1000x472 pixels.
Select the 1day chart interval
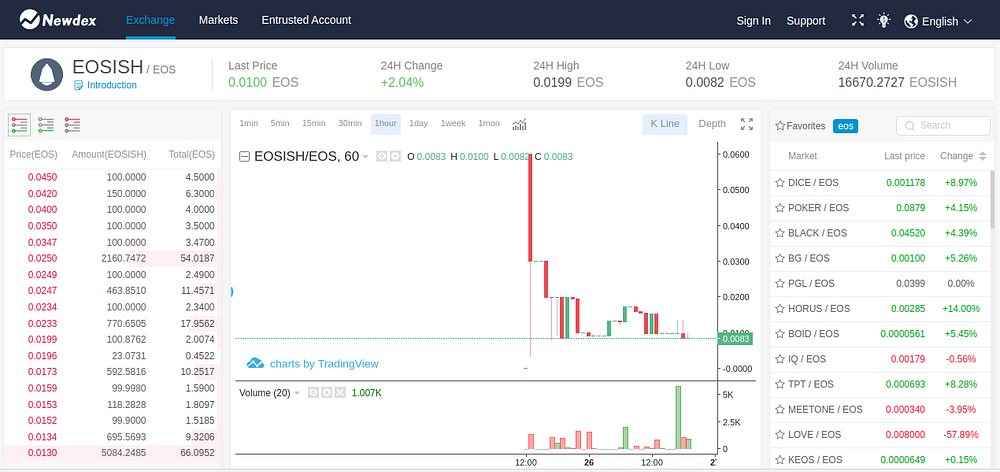418,123
